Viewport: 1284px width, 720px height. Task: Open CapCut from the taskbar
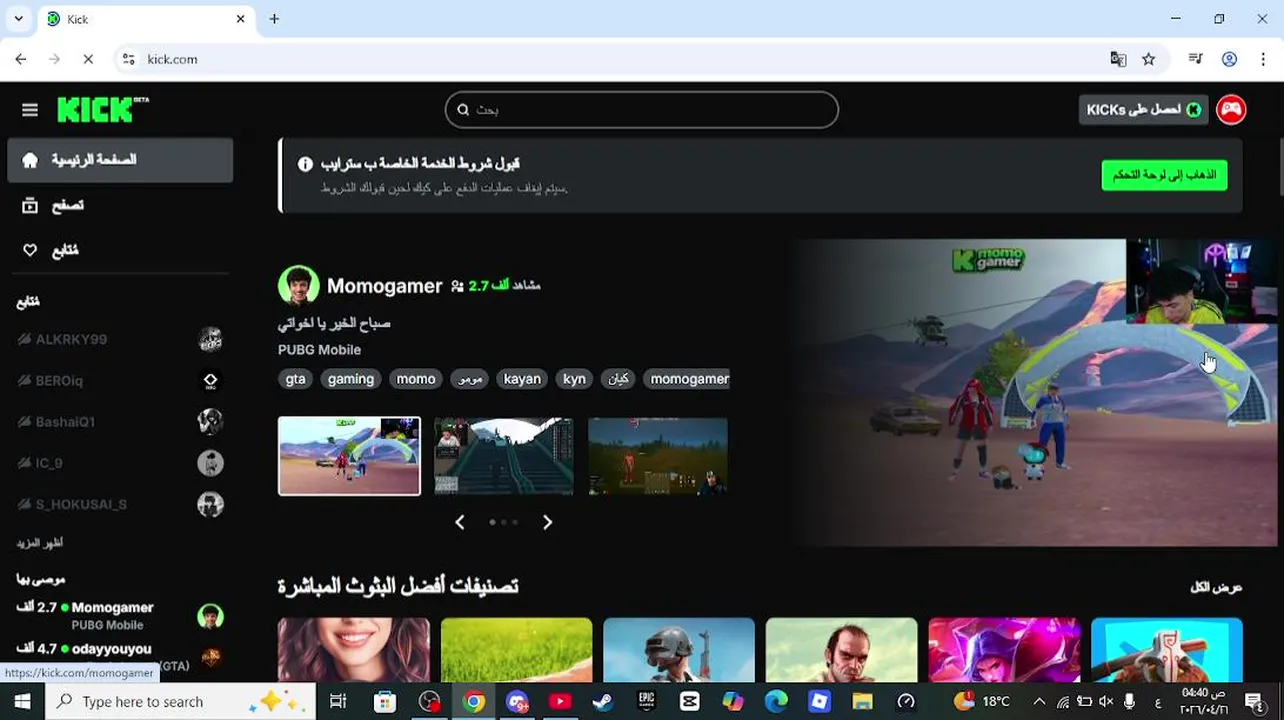[689, 701]
